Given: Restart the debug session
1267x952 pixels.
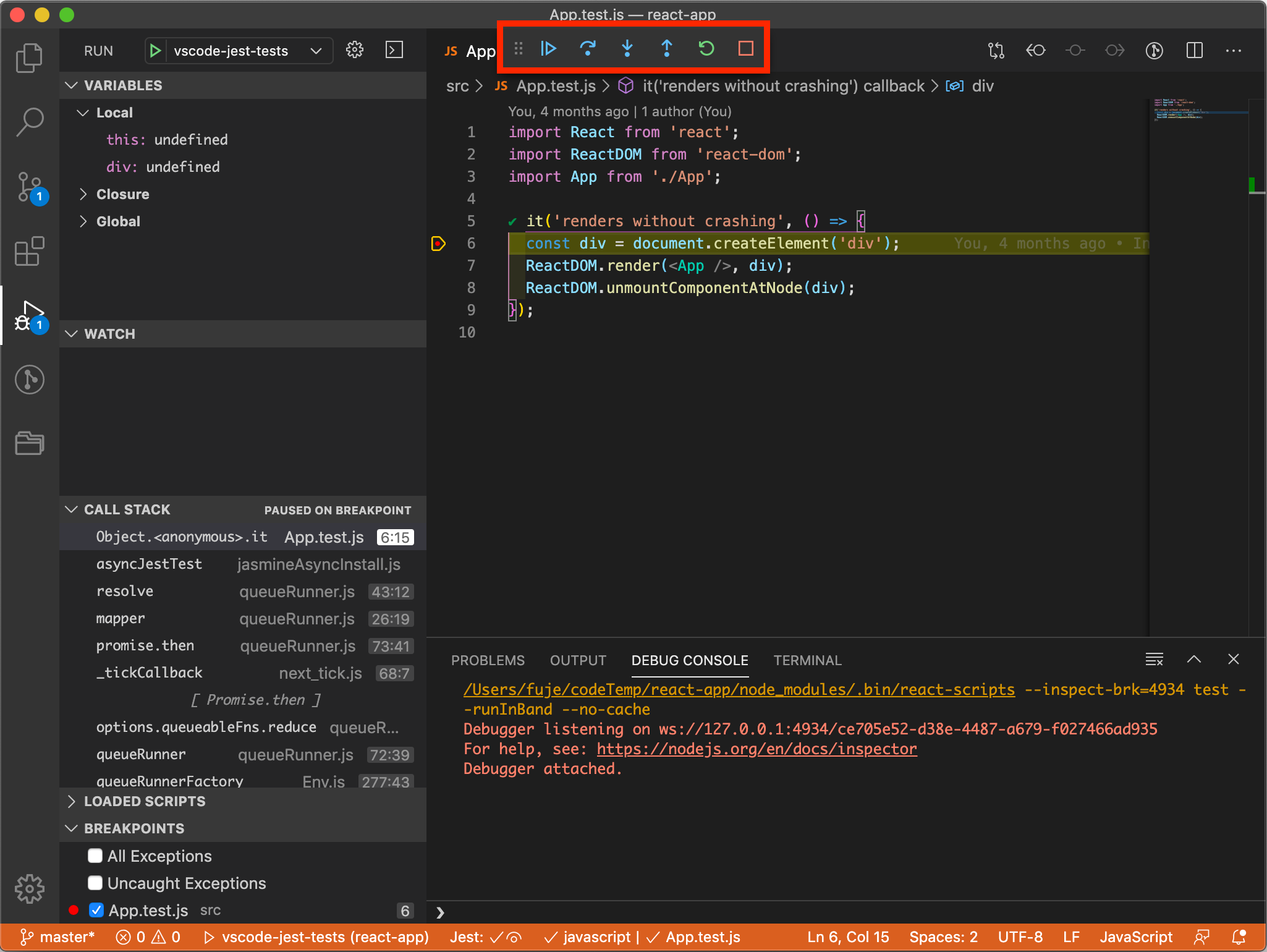Looking at the screenshot, I should 706,48.
